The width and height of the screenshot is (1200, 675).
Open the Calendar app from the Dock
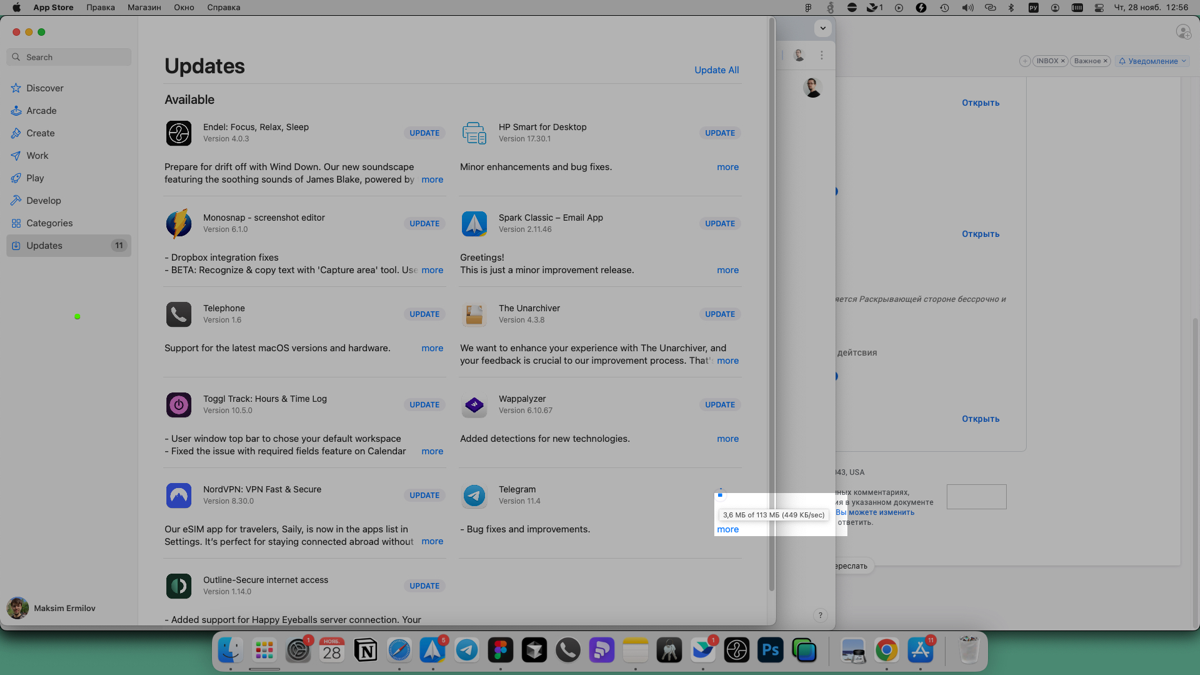pyautogui.click(x=331, y=650)
